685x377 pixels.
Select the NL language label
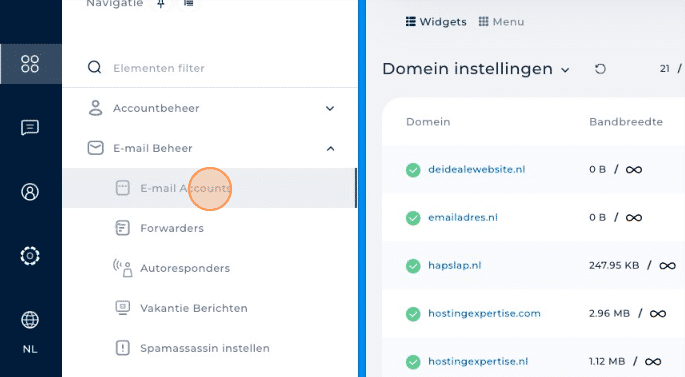pos(30,349)
